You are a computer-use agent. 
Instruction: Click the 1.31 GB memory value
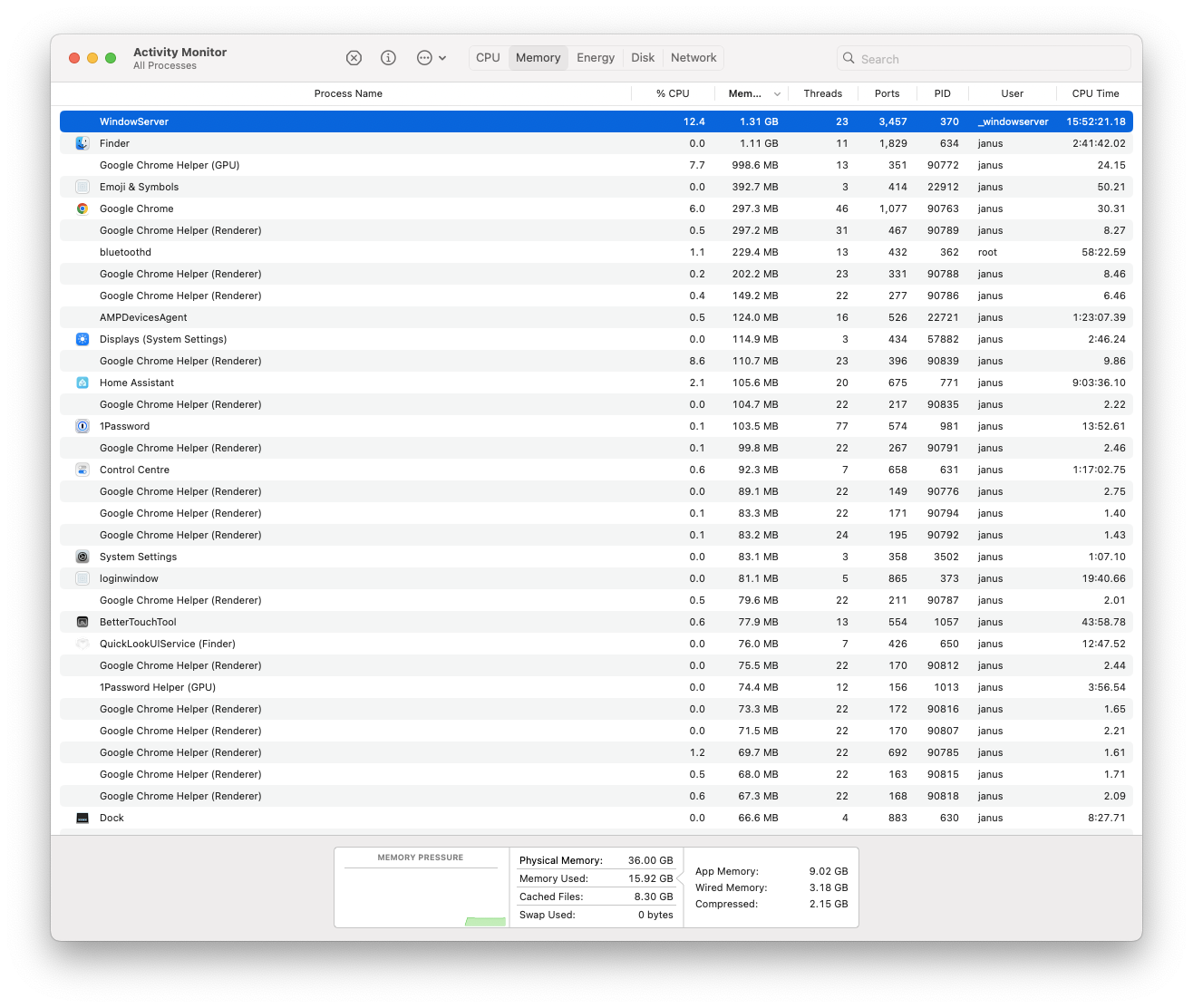click(759, 121)
